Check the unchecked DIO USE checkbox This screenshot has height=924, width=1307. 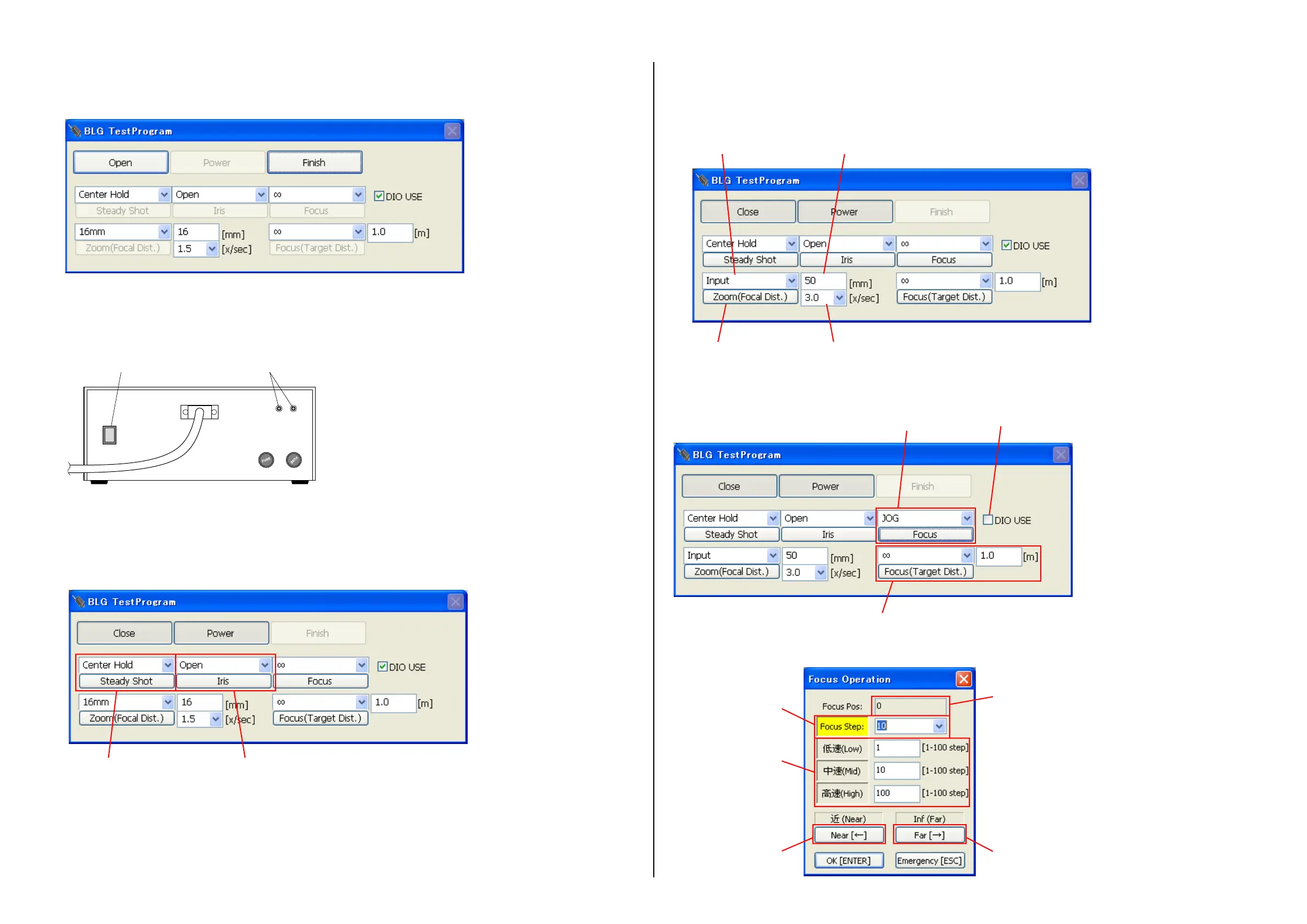click(988, 520)
